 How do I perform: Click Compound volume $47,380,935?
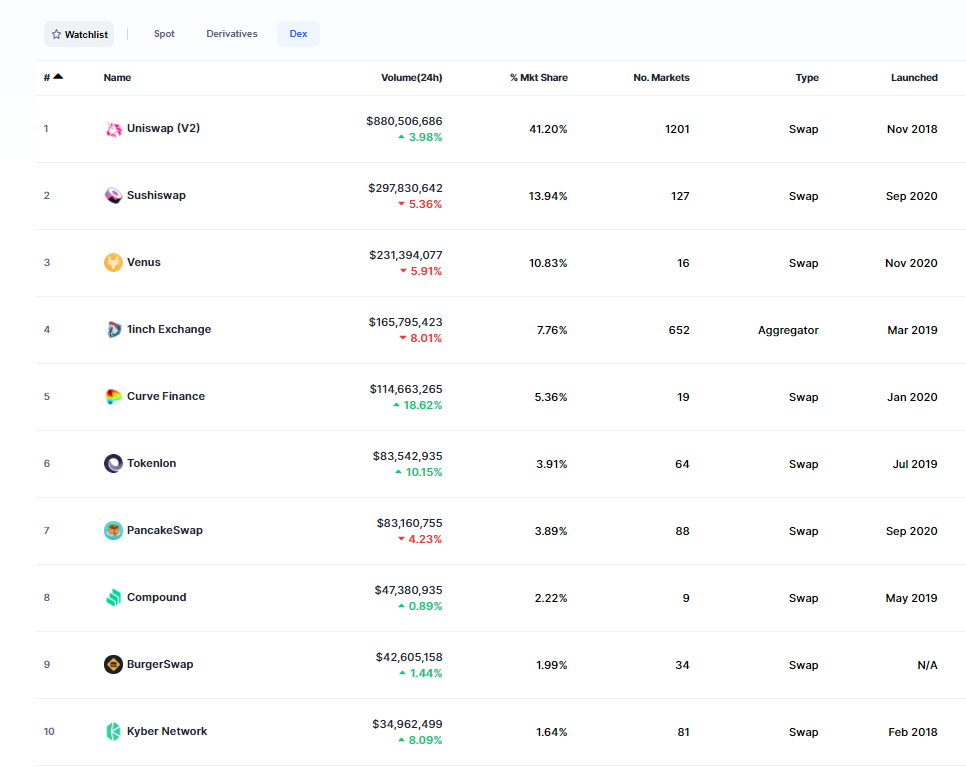(x=408, y=590)
